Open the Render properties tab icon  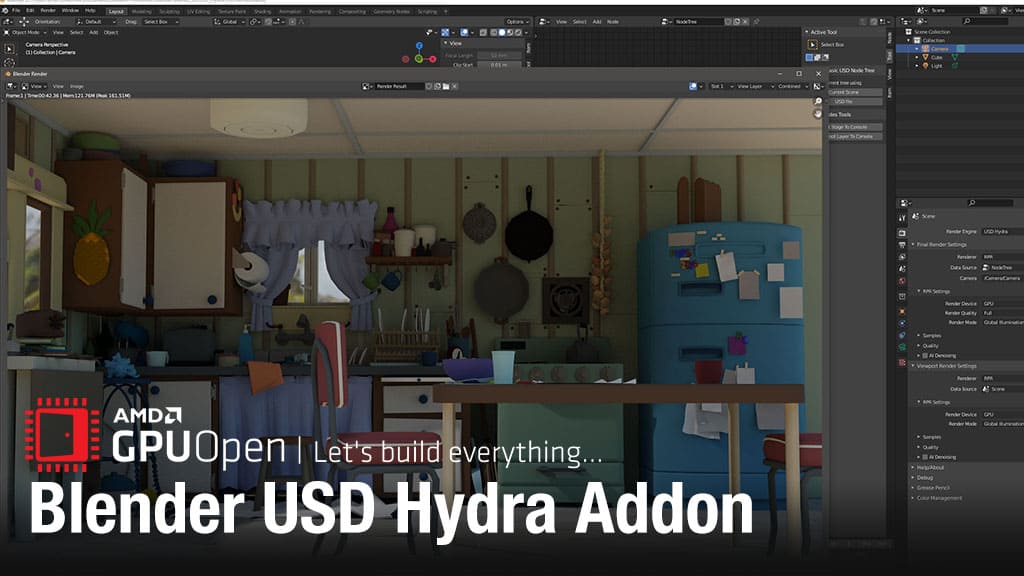point(902,233)
